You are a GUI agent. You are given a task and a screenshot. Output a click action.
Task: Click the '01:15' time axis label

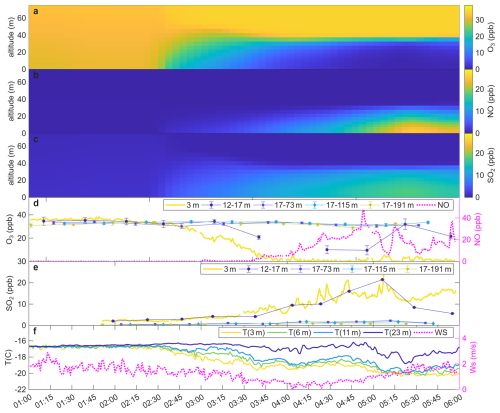point(44,401)
